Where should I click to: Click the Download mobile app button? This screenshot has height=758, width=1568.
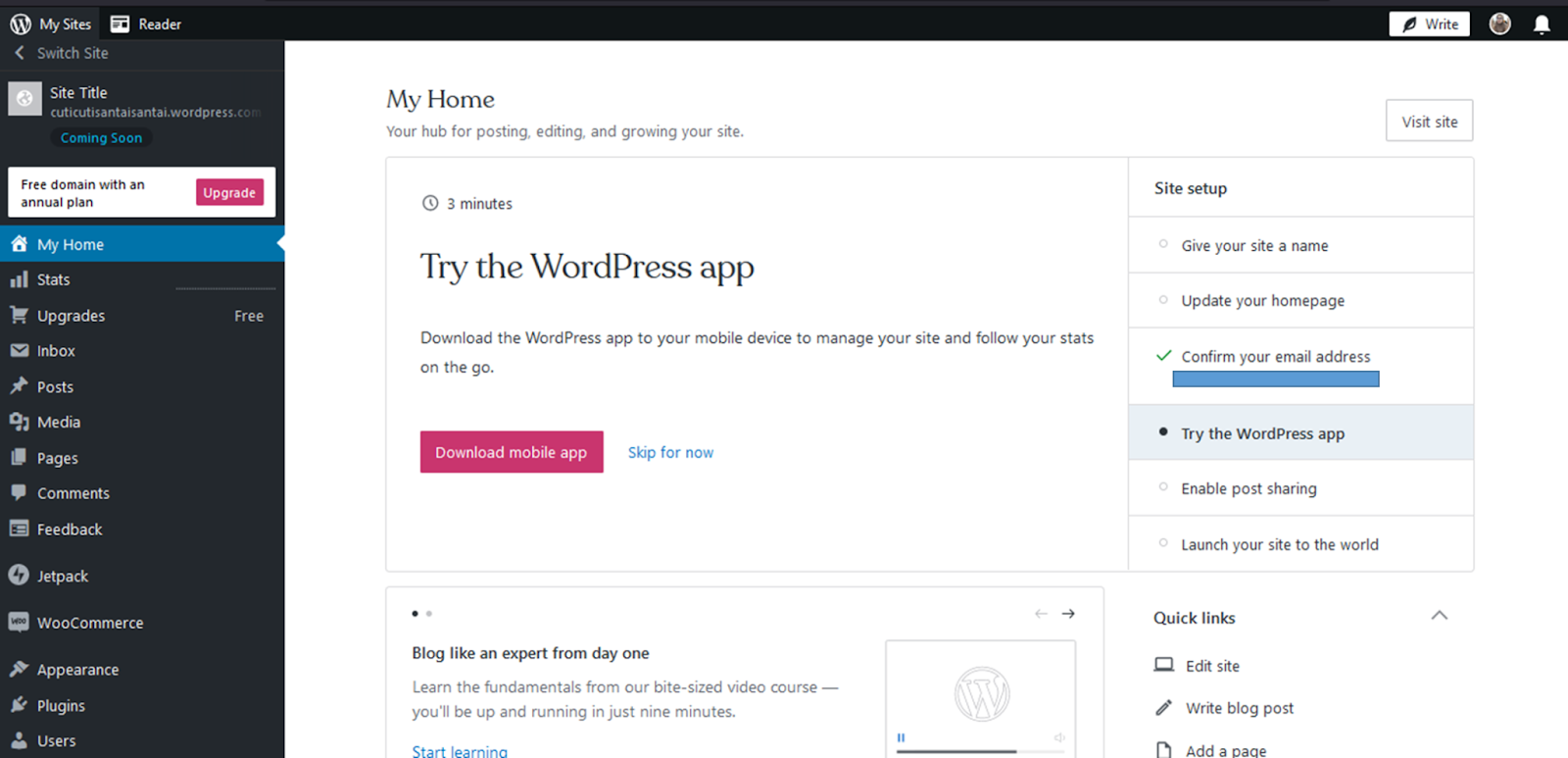(512, 452)
